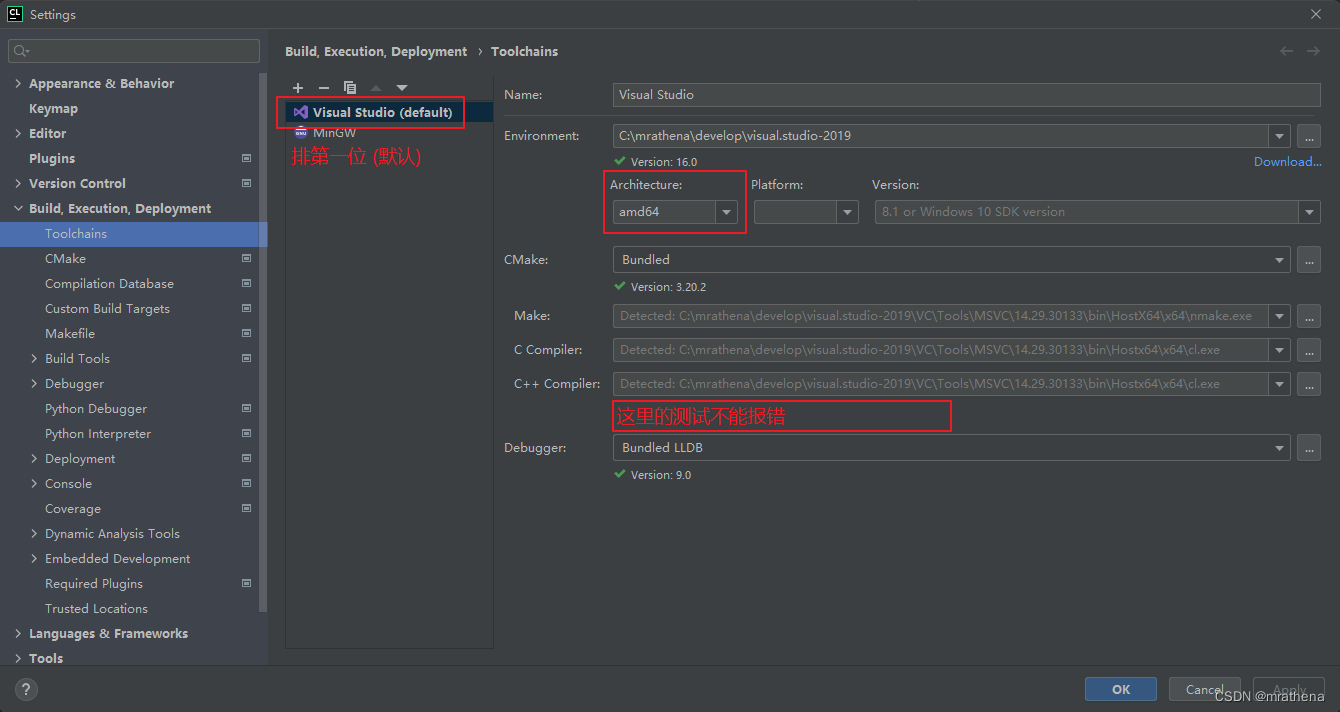Browse for the C Compiler path
The width and height of the screenshot is (1340, 712).
1309,350
